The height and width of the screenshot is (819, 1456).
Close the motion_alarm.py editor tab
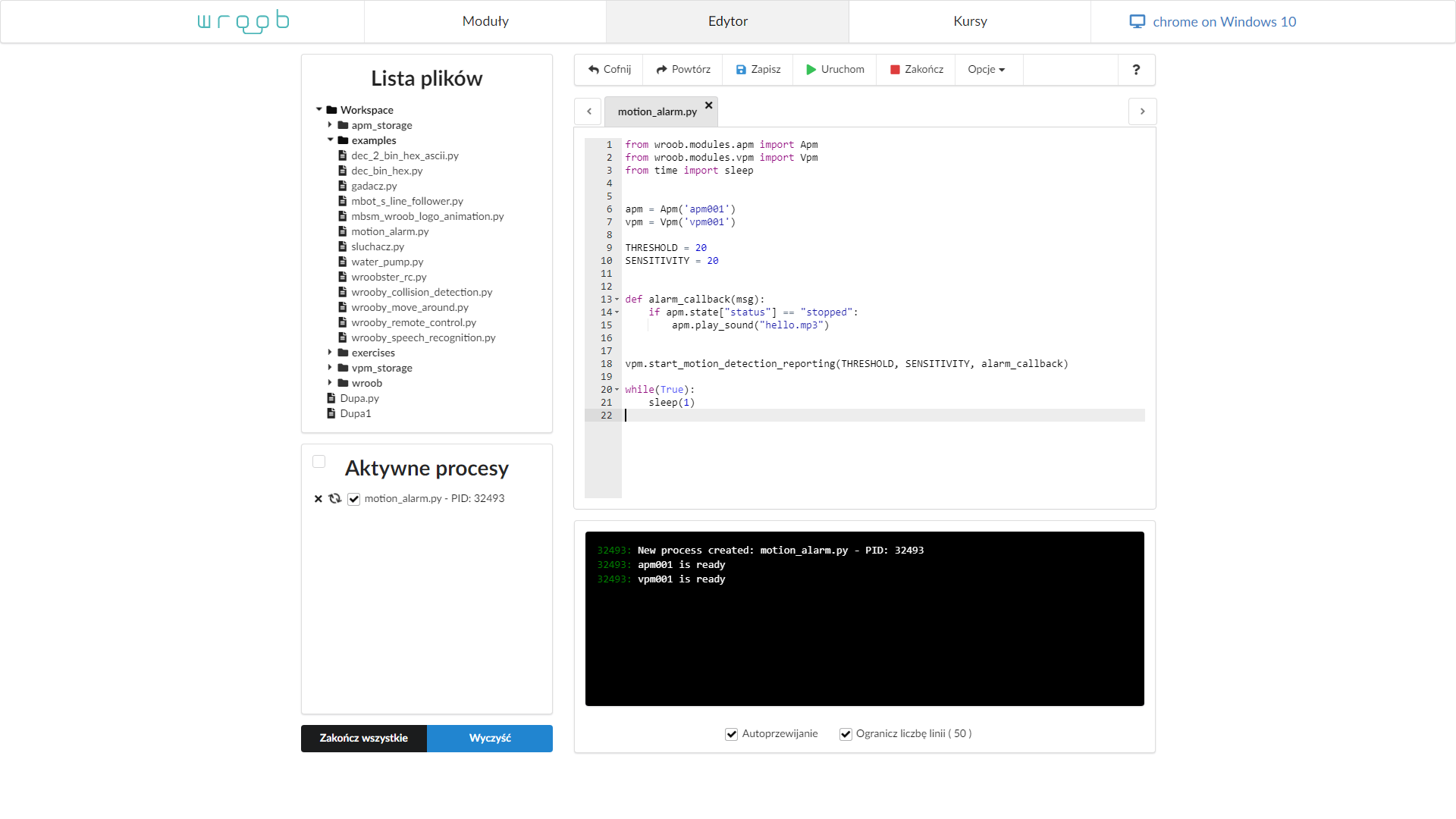(708, 105)
